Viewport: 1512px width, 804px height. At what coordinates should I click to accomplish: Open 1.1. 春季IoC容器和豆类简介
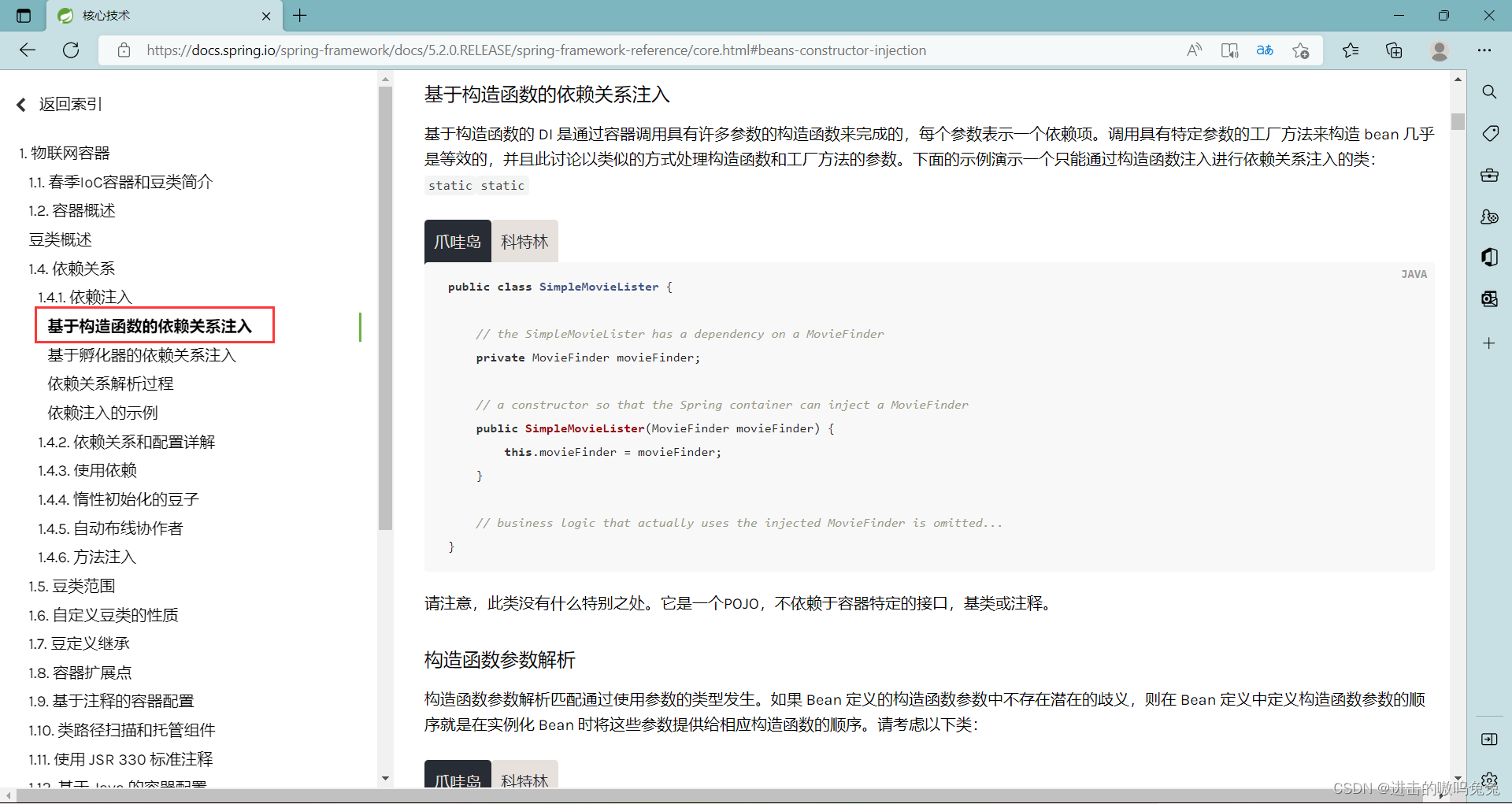120,182
